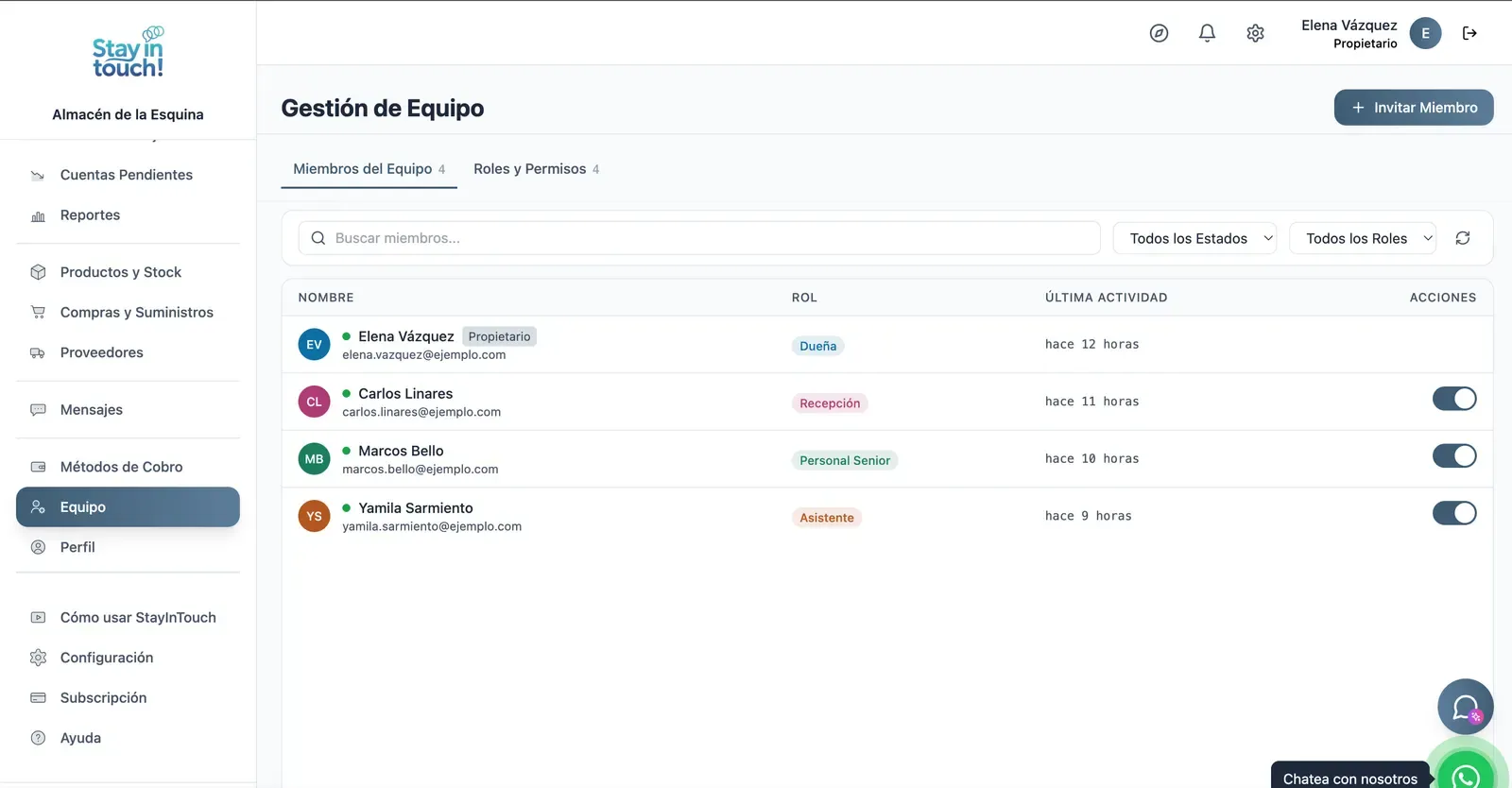
Task: Go to Reportes section
Action: [x=128, y=215]
